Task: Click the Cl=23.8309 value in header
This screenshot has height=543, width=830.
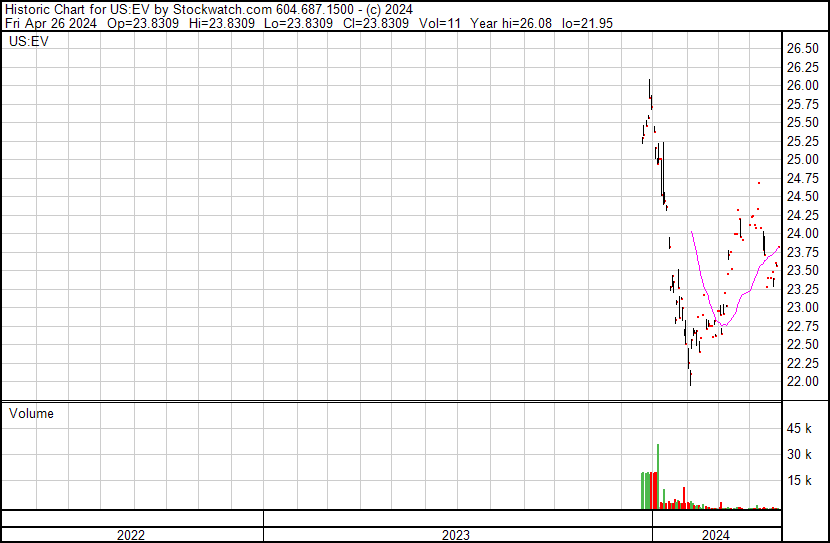Action: (376, 24)
